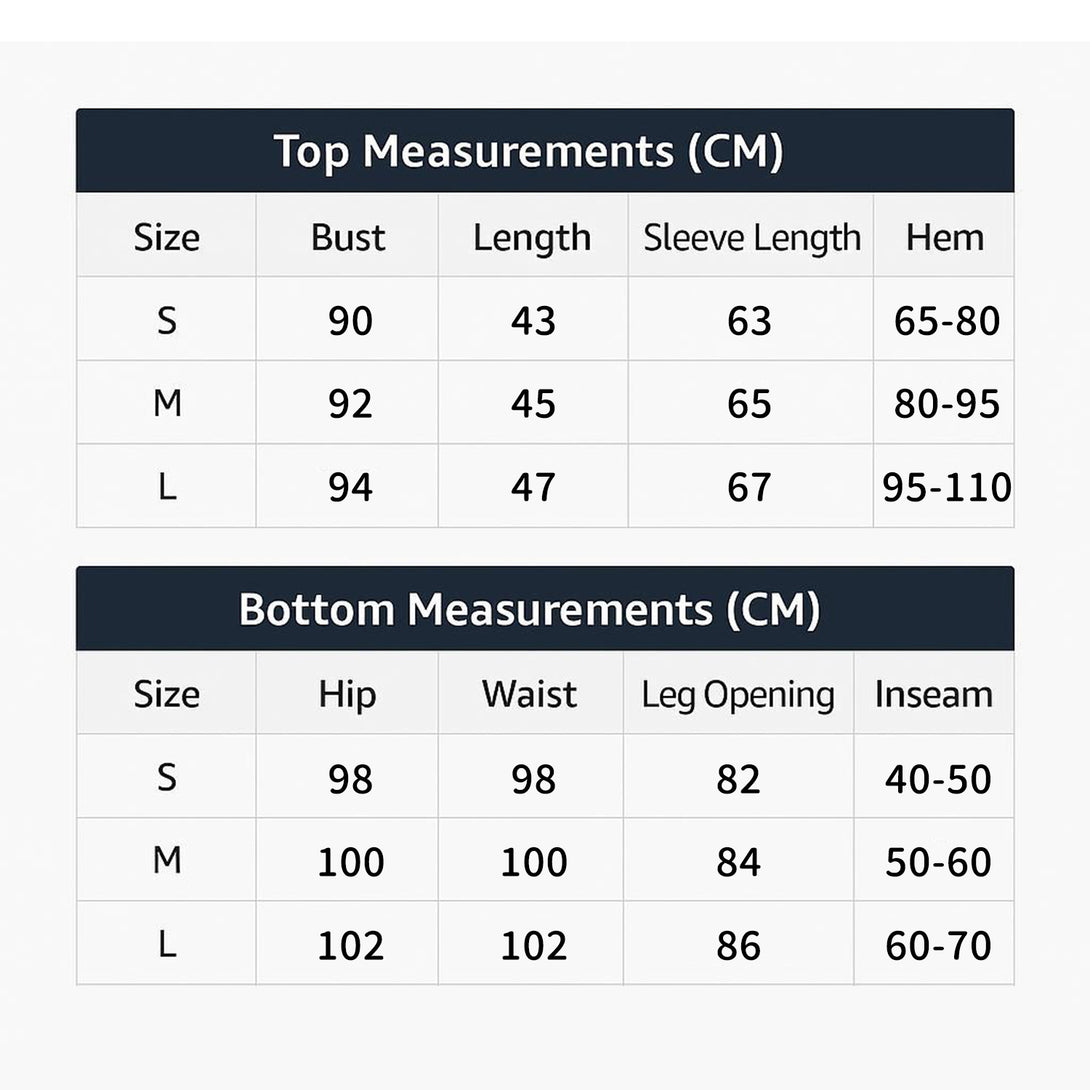The image size is (1090, 1090).
Task: Select the Bust column header
Action: coord(348,238)
